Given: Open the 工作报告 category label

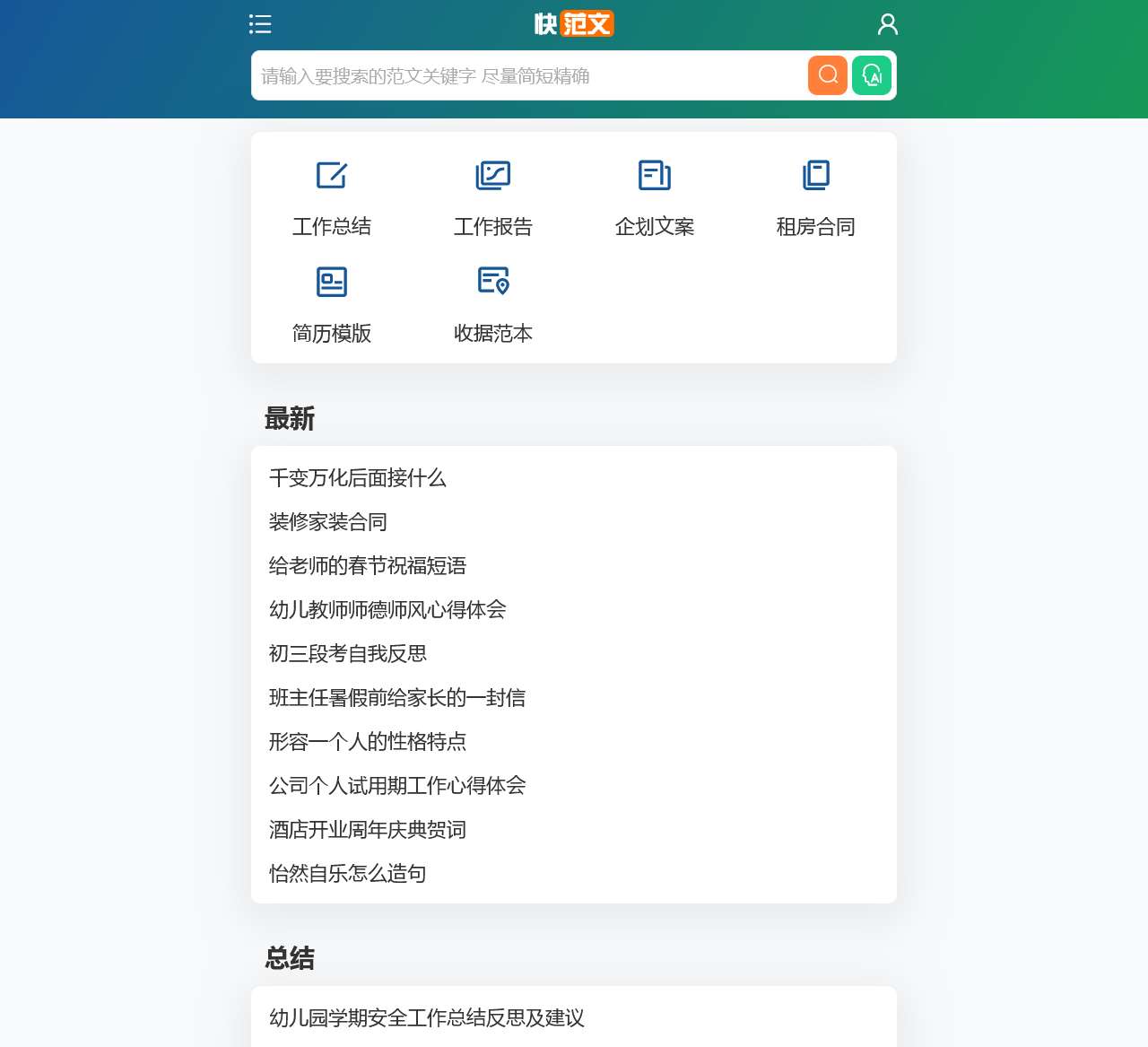Looking at the screenshot, I should pyautogui.click(x=493, y=227).
